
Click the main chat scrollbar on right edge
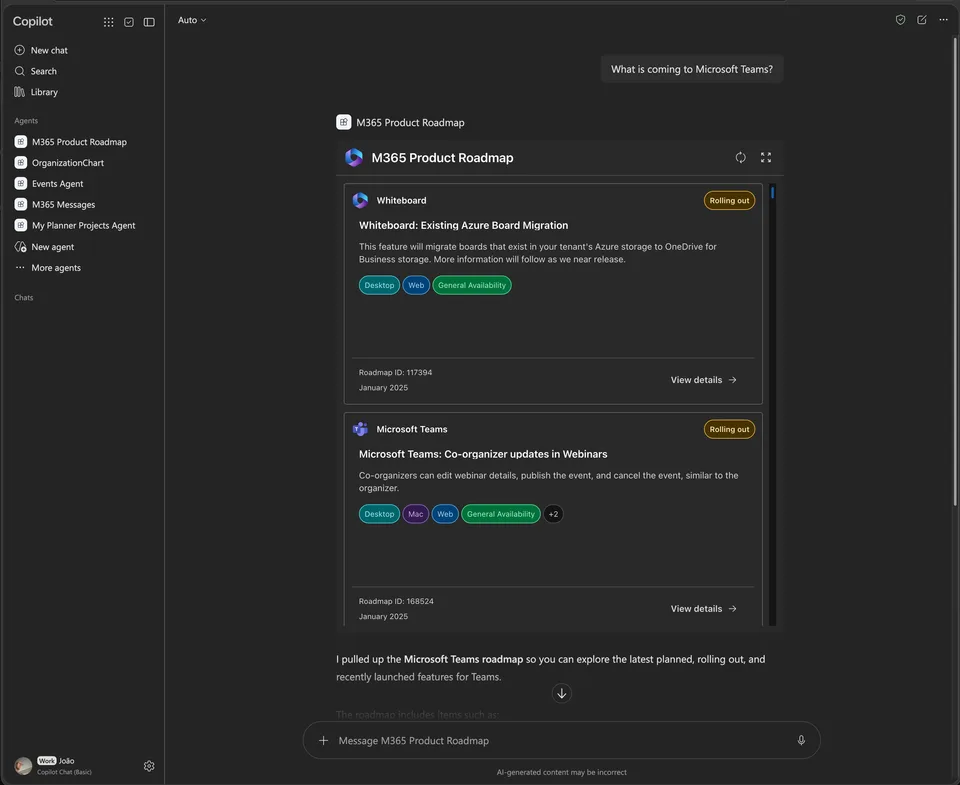[x=955, y=272]
